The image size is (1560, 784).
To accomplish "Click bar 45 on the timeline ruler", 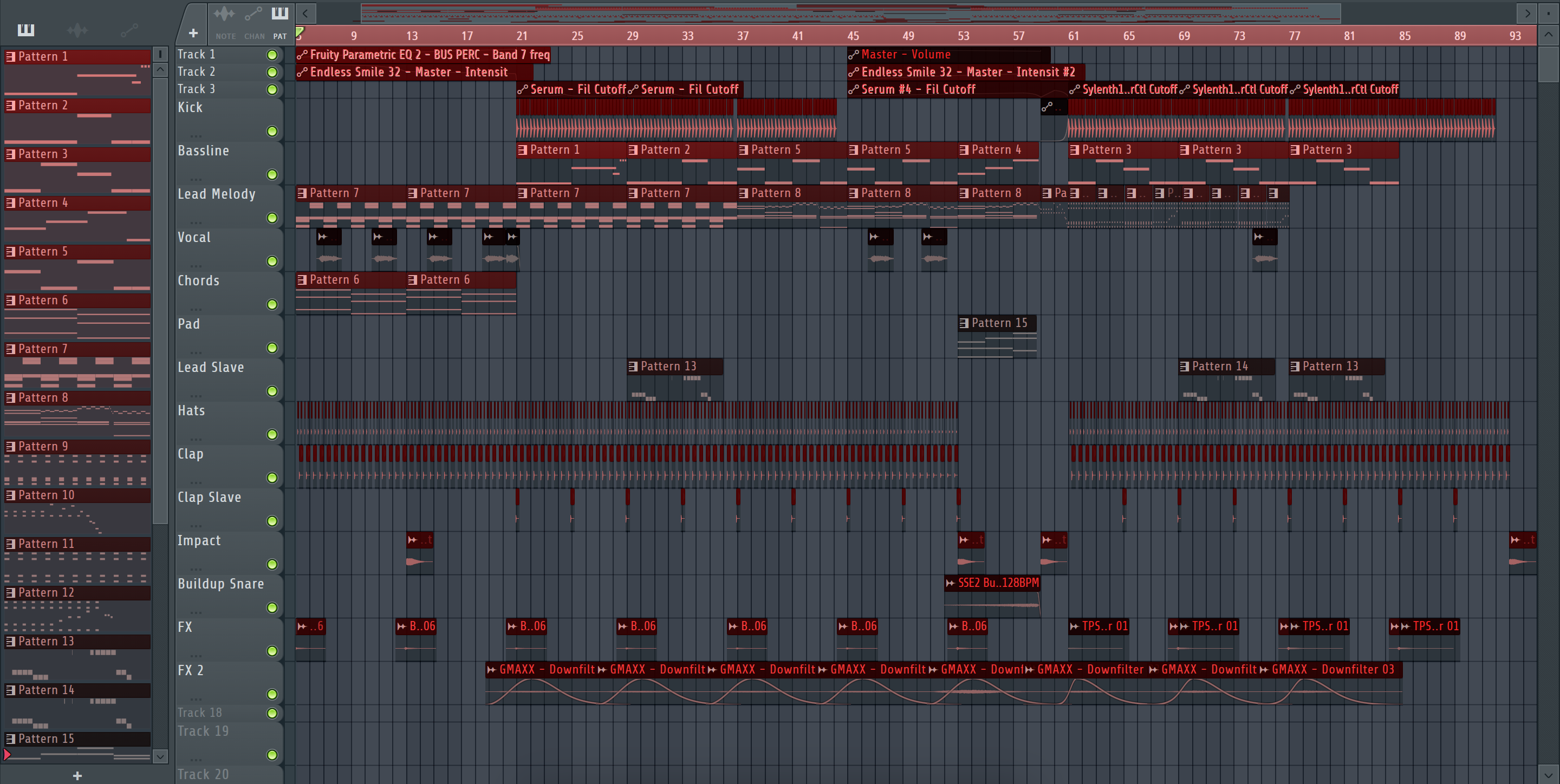I will pyautogui.click(x=853, y=36).
